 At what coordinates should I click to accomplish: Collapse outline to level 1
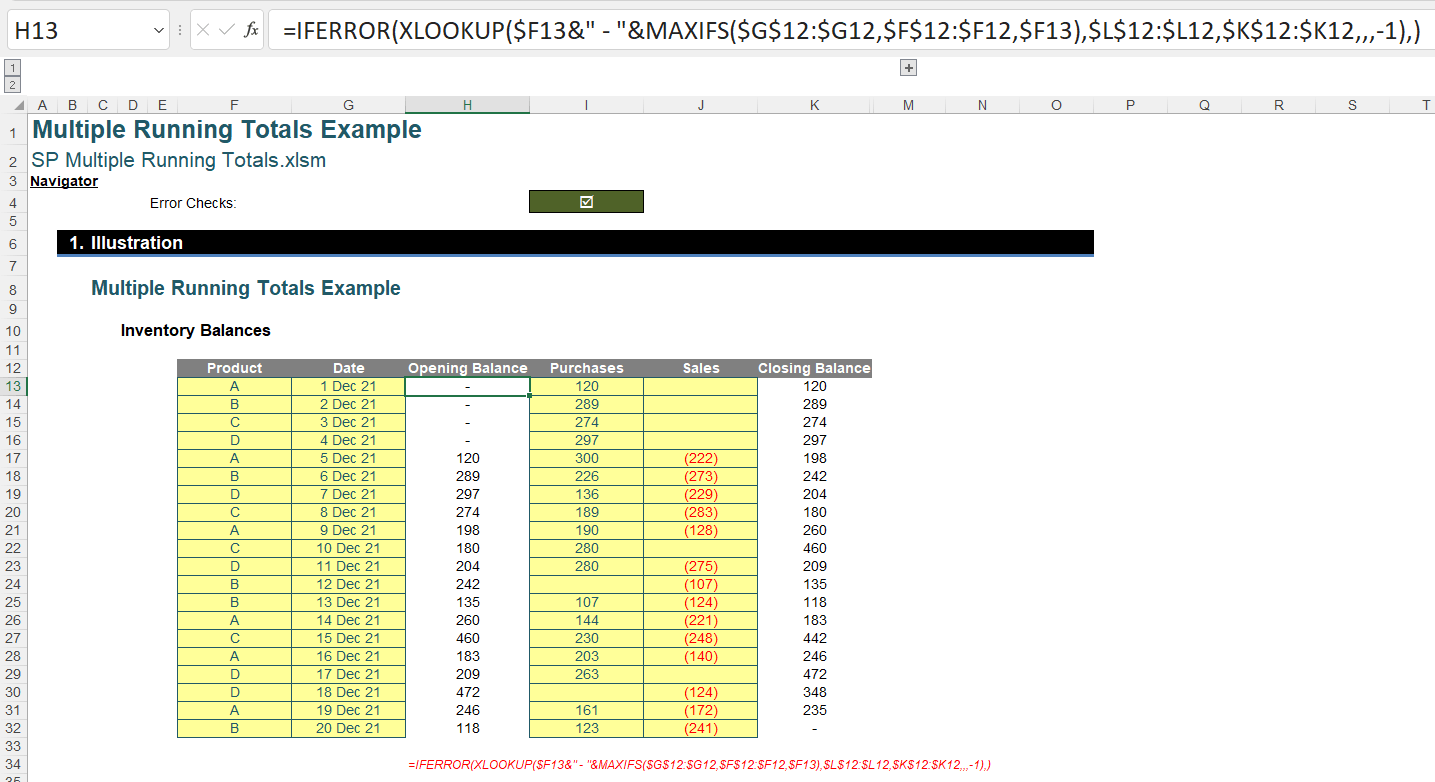(12, 68)
